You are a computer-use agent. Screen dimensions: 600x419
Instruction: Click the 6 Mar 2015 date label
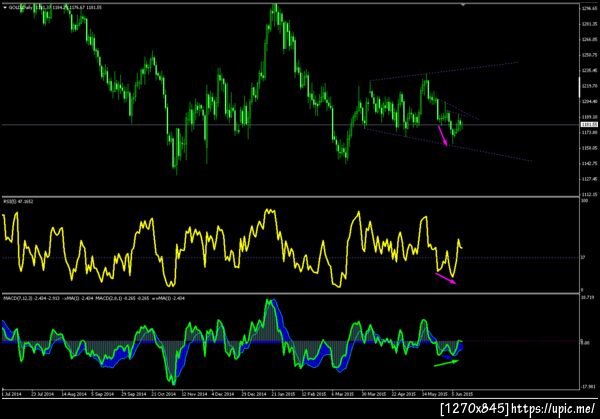[342, 394]
